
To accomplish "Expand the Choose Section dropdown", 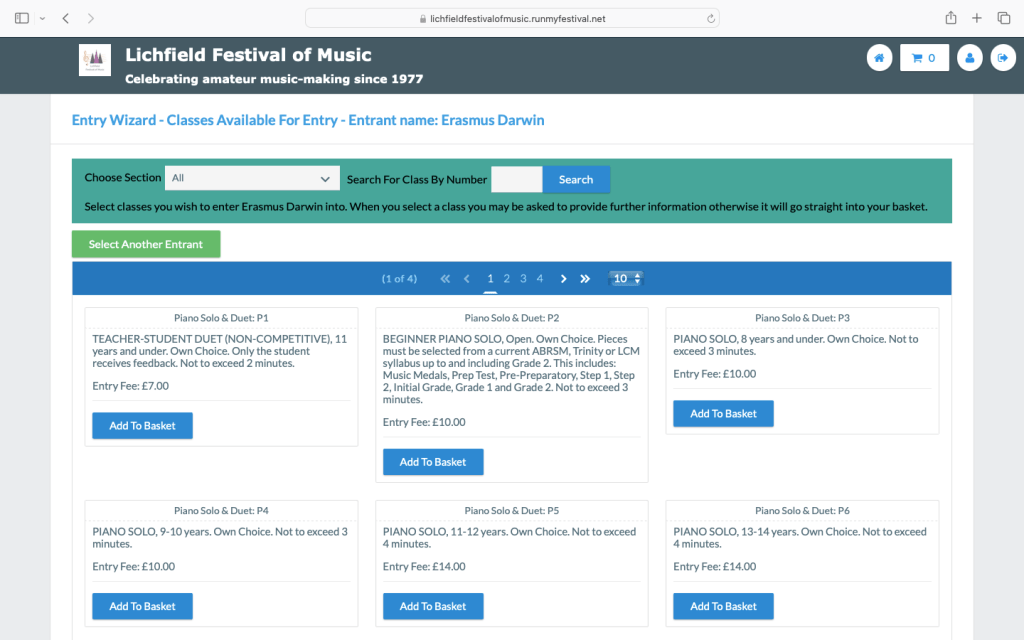I will click(252, 178).
